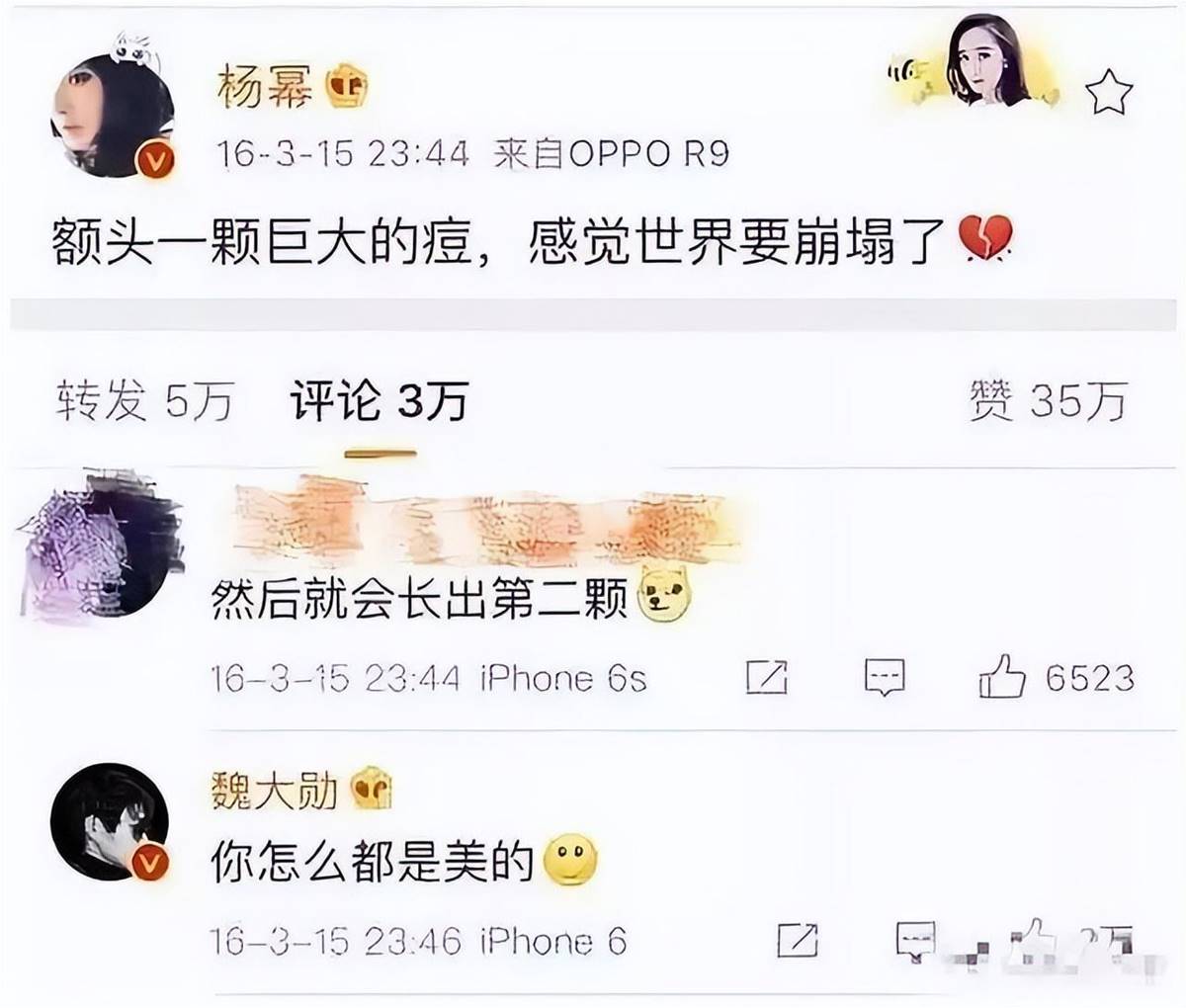Viewport: 1186px width, 1008px height.
Task: Click the repost icon on the first comment
Action: [767, 677]
